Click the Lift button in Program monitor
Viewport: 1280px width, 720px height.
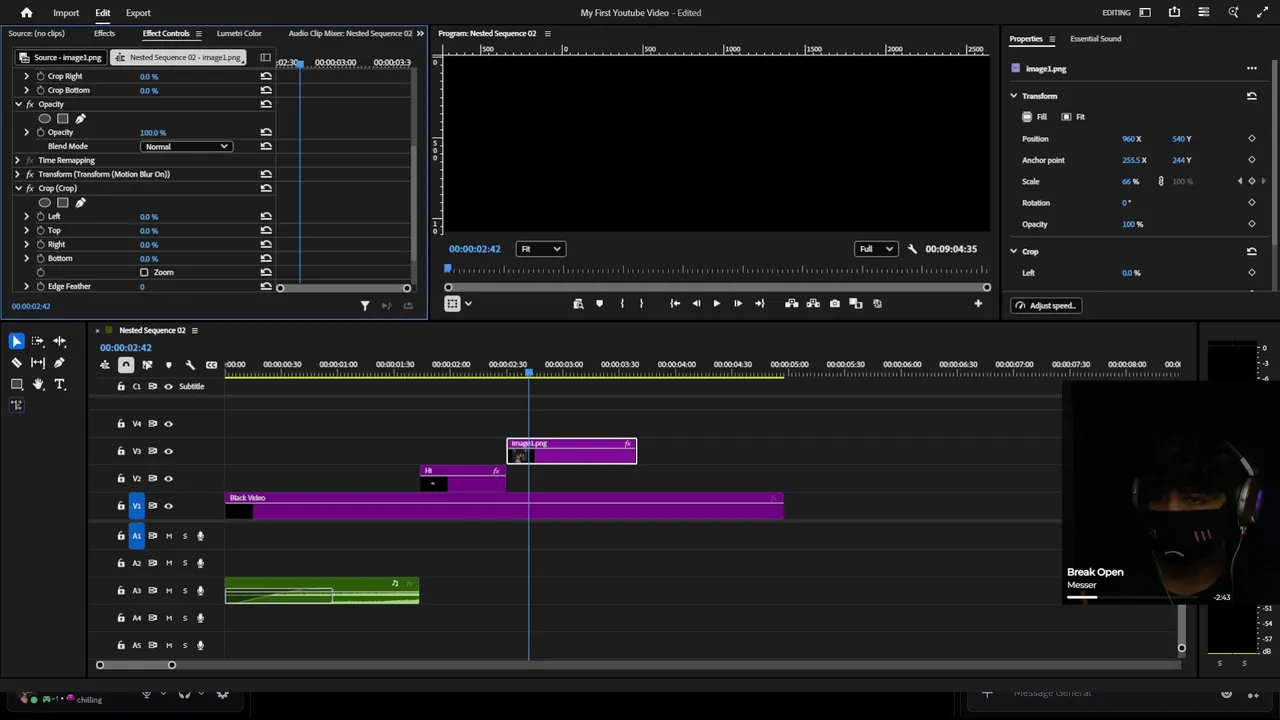pyautogui.click(x=791, y=304)
